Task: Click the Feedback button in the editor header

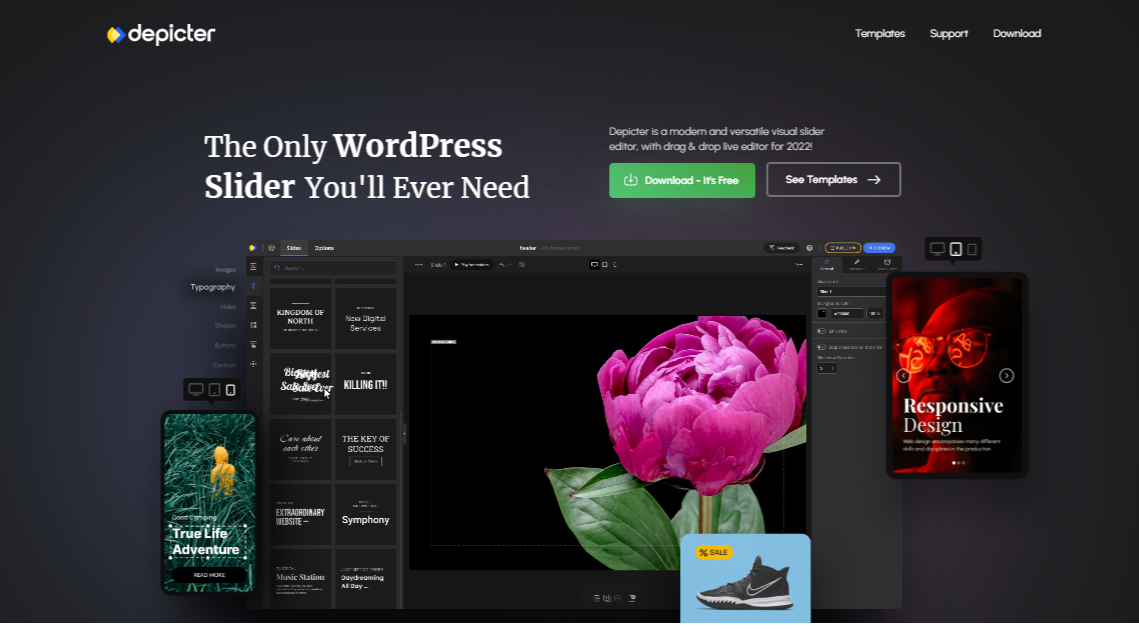Action: tap(782, 248)
